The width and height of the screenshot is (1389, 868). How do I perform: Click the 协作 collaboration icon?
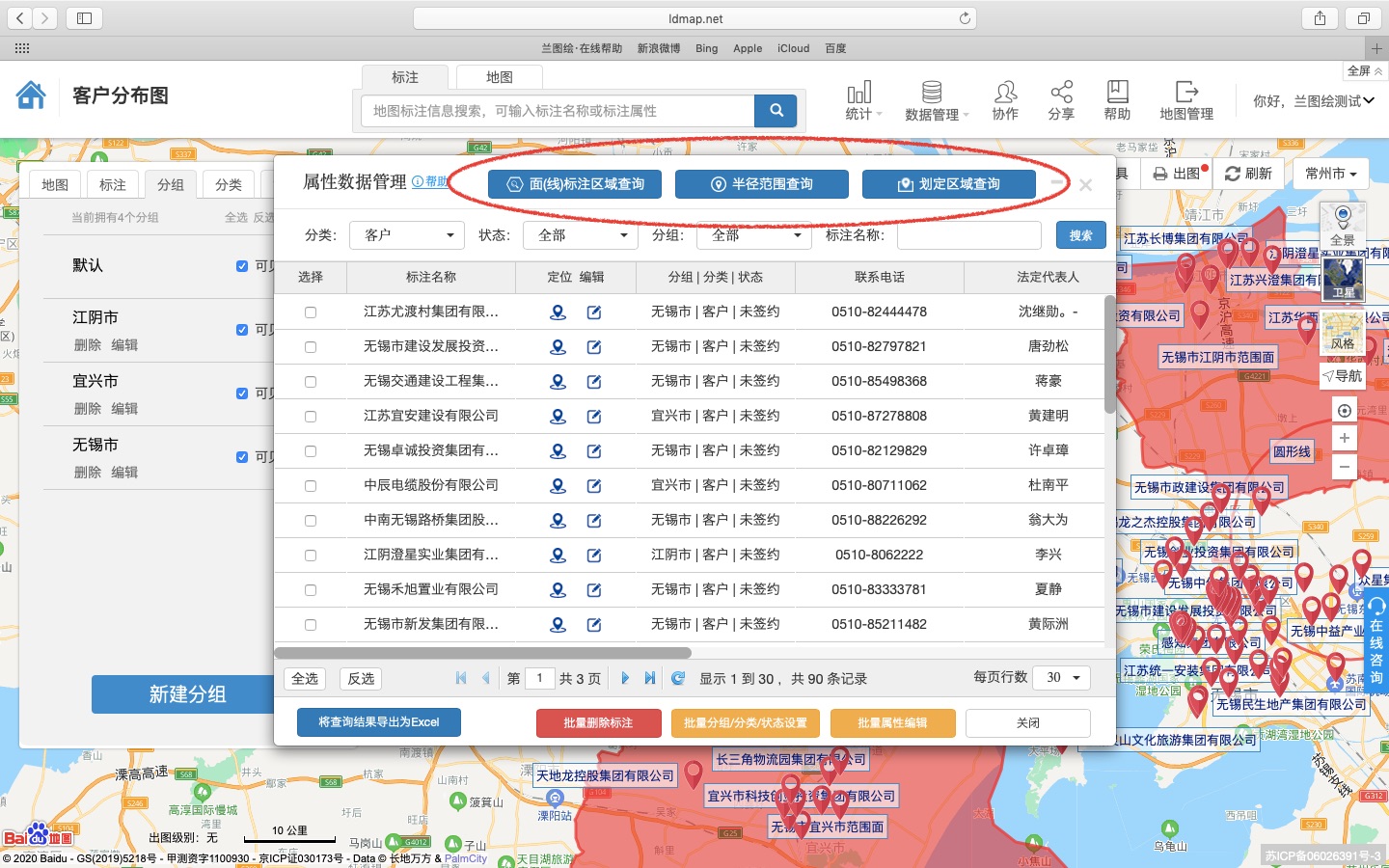pyautogui.click(x=1005, y=99)
